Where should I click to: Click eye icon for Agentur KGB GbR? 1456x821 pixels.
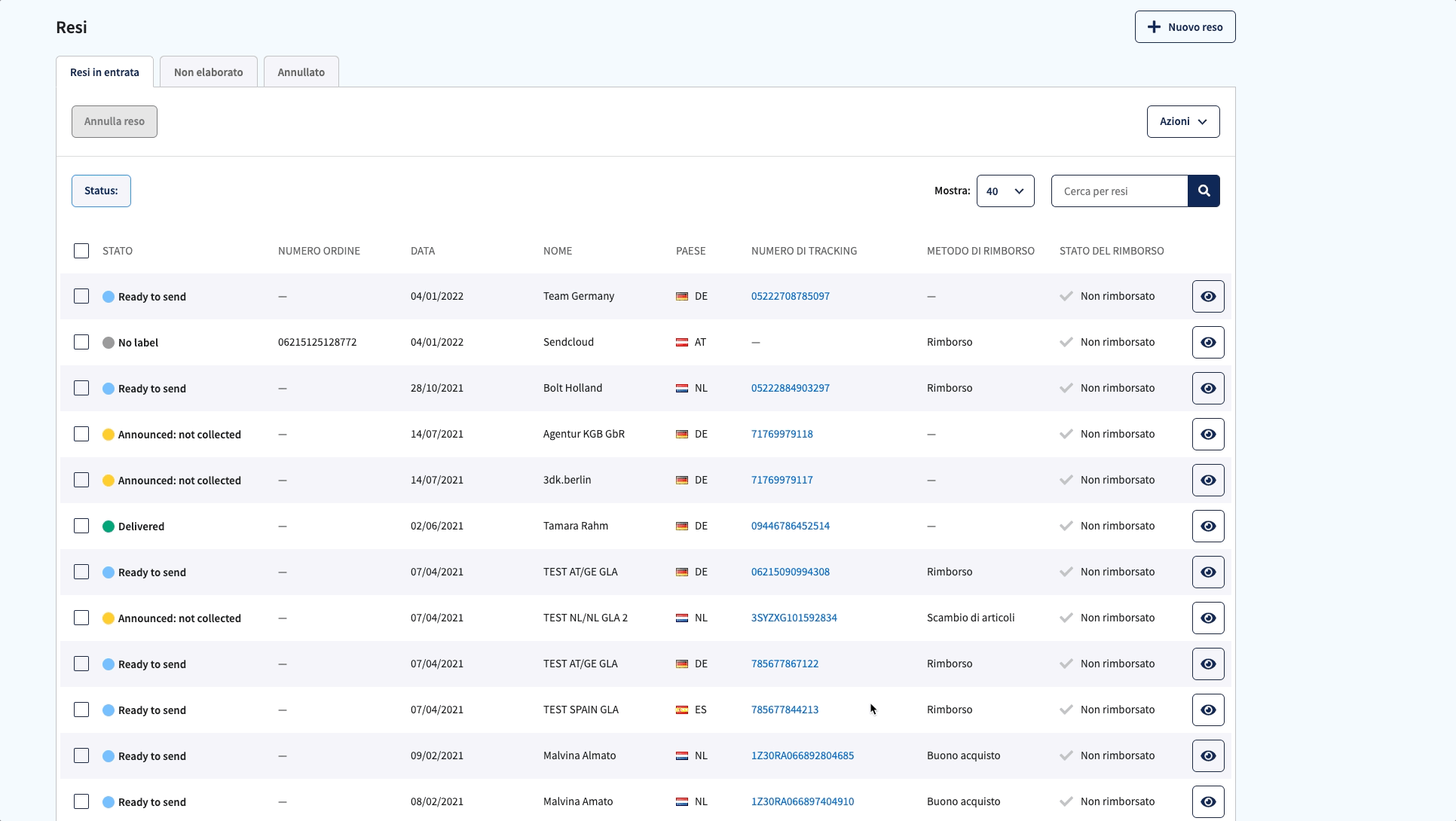click(x=1208, y=434)
